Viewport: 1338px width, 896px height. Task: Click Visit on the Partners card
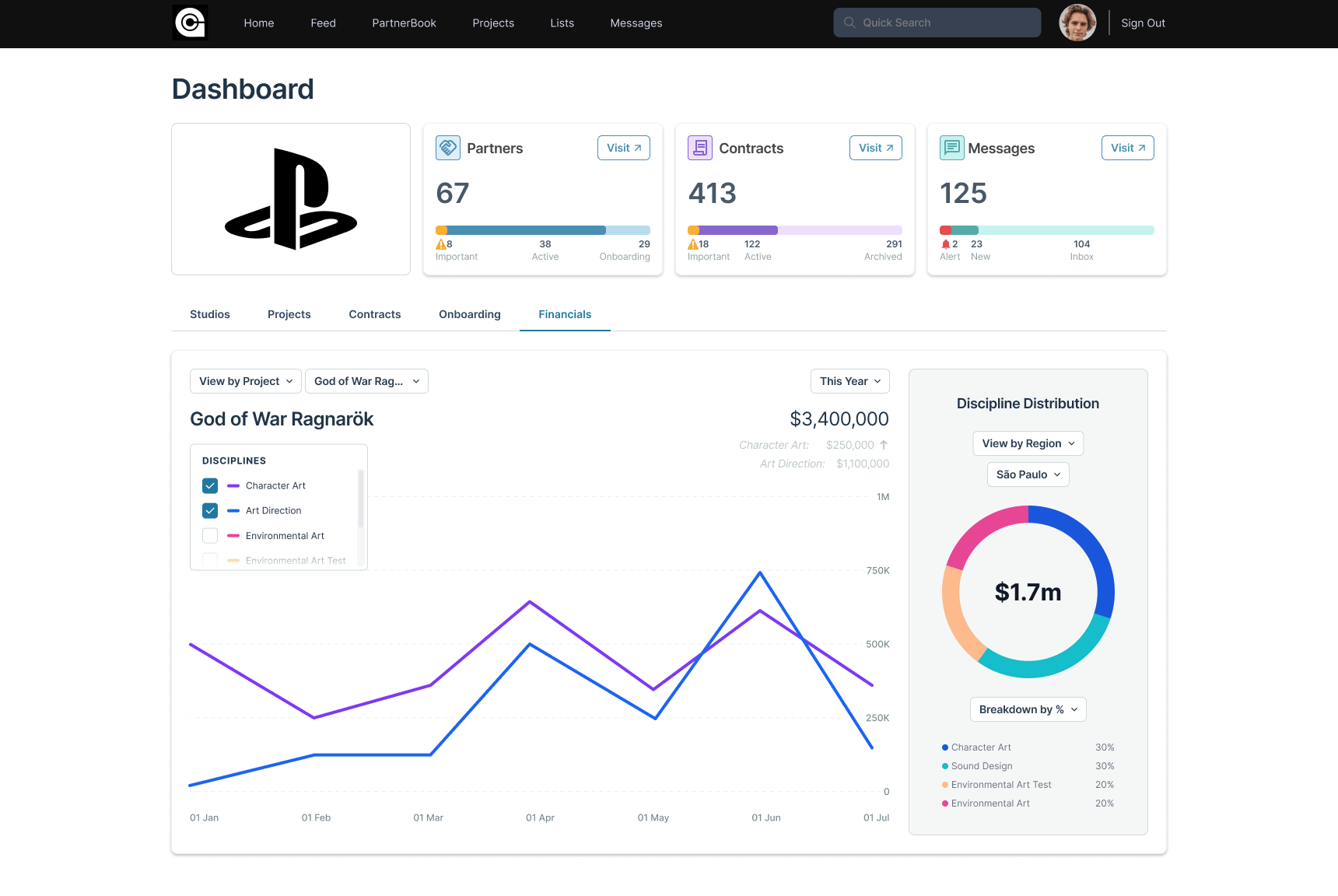(624, 148)
